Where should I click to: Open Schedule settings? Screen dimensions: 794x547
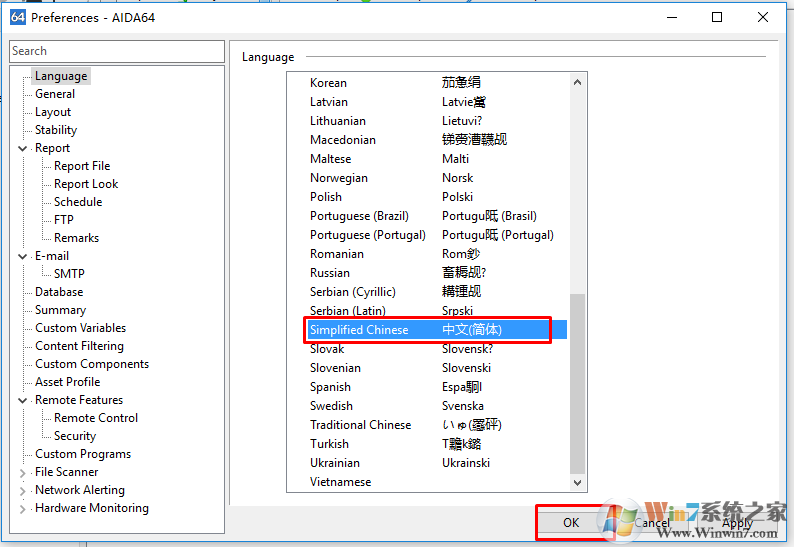78,202
